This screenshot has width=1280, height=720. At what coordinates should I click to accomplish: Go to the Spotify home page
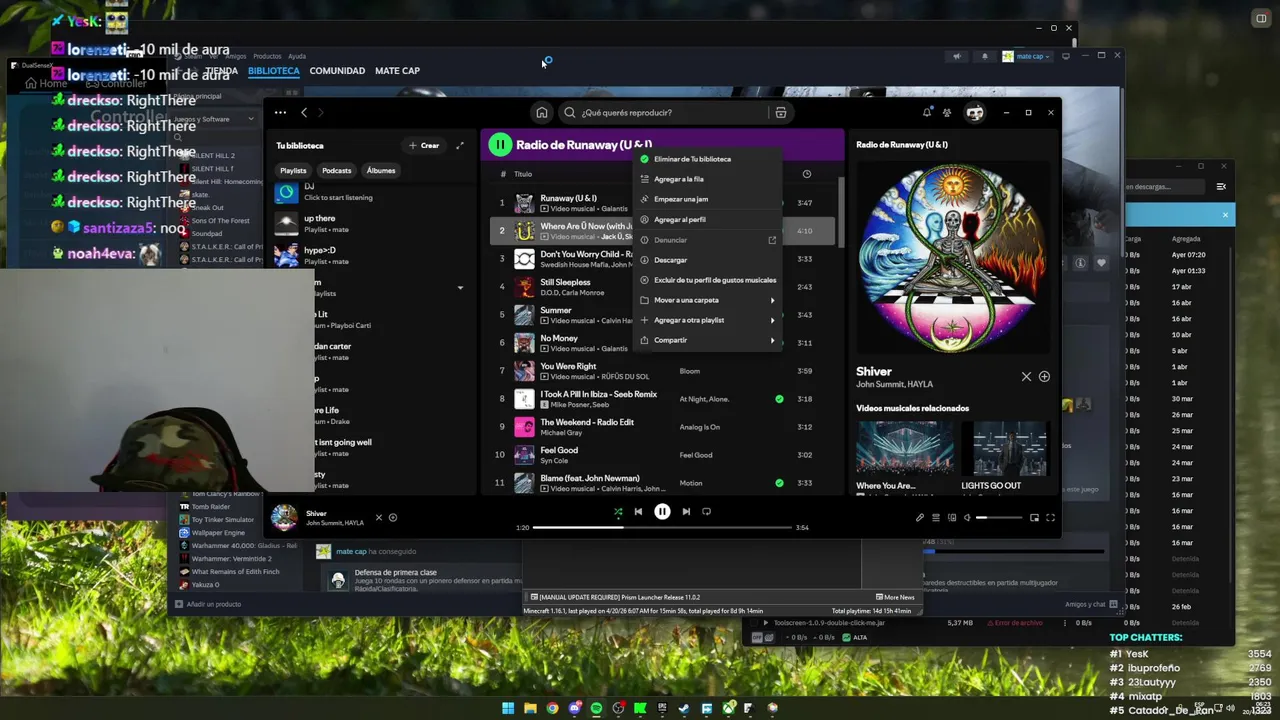coord(541,112)
